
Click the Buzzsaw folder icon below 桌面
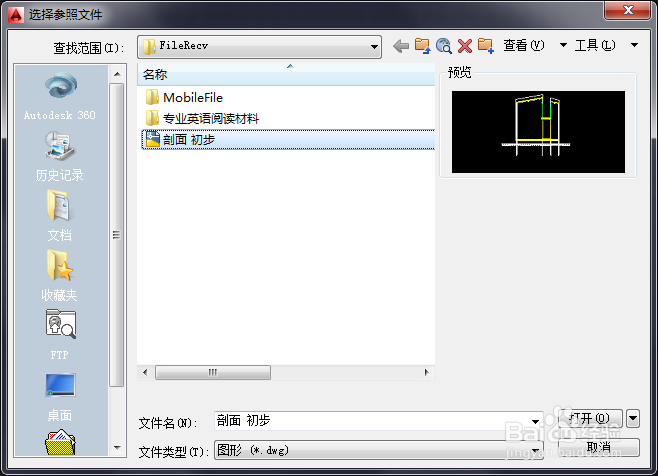pyautogui.click(x=60, y=442)
